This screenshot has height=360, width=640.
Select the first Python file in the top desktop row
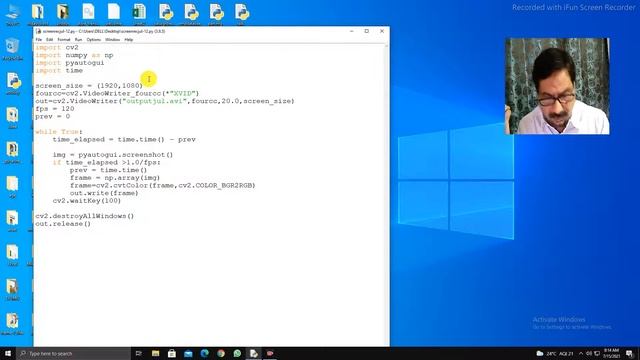165,15
